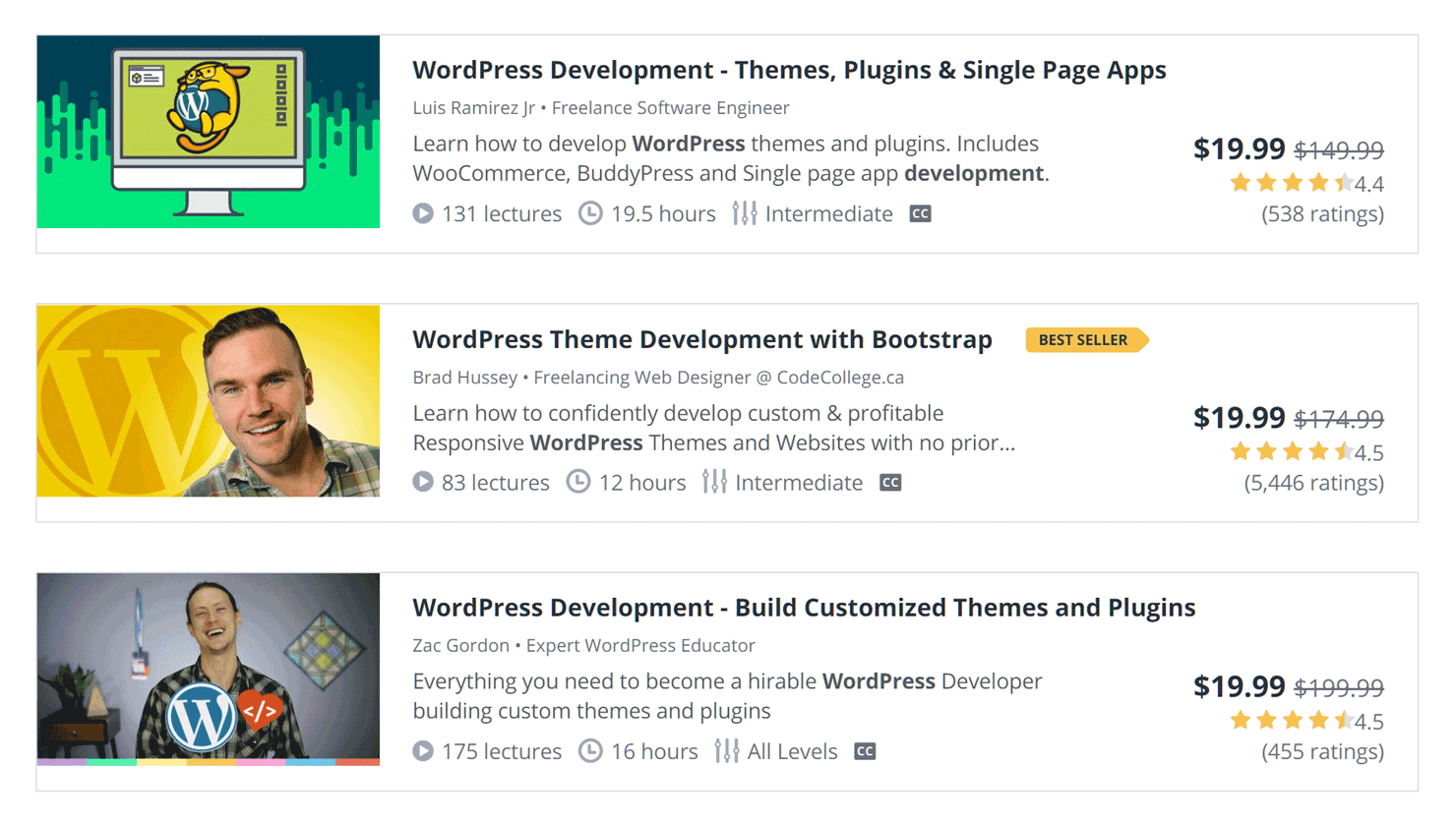Click the description mentioning WooCommerce and BuddyPress

click(731, 158)
